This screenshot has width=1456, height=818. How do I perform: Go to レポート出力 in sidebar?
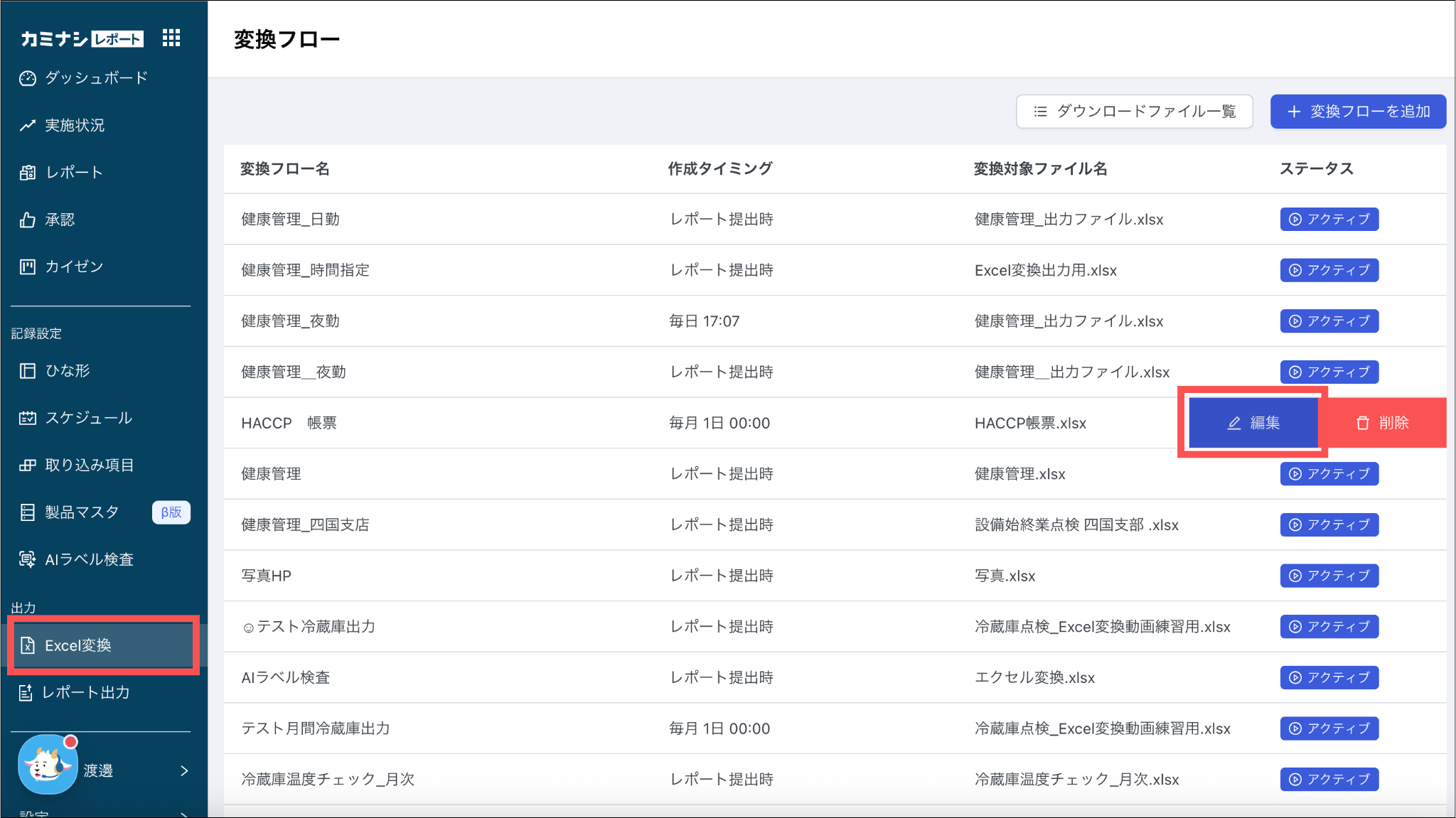click(x=85, y=693)
